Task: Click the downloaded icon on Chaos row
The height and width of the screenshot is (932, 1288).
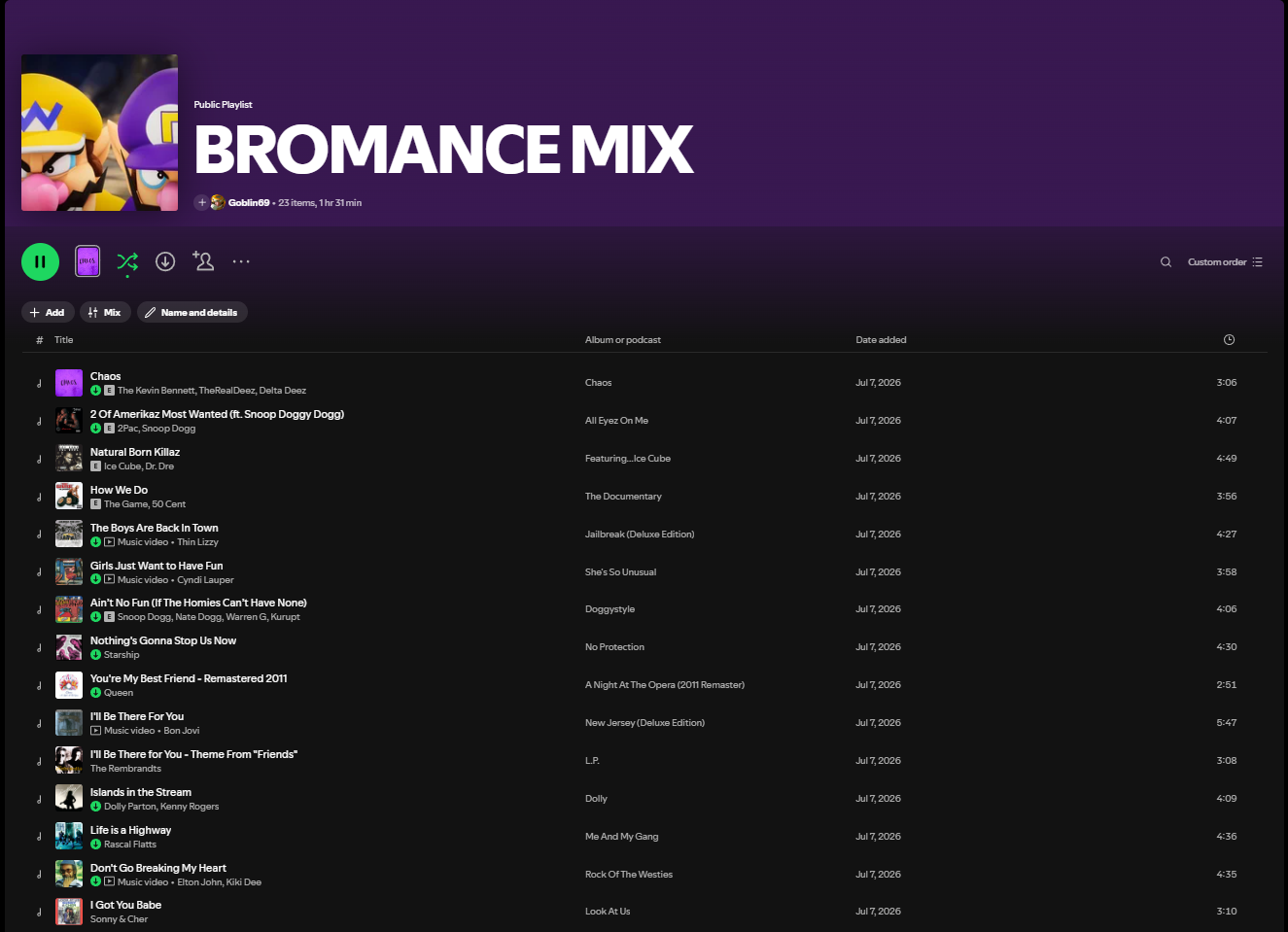Action: click(96, 391)
